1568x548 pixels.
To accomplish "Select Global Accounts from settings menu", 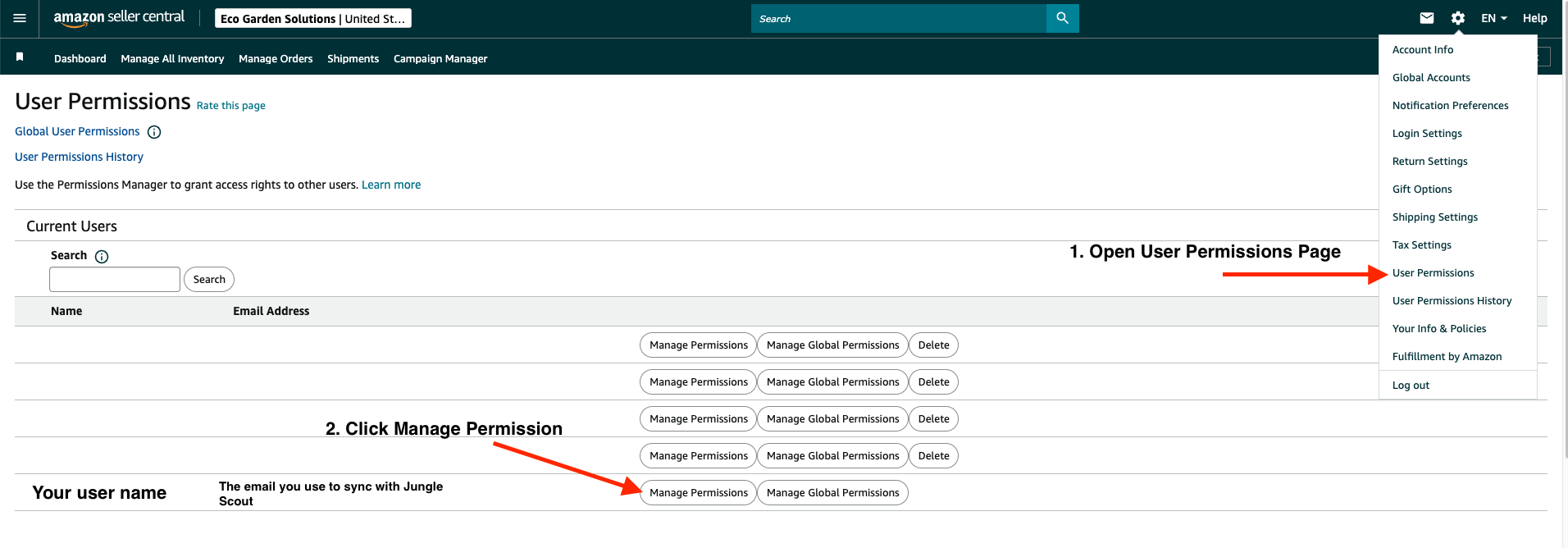I will coord(1431,78).
